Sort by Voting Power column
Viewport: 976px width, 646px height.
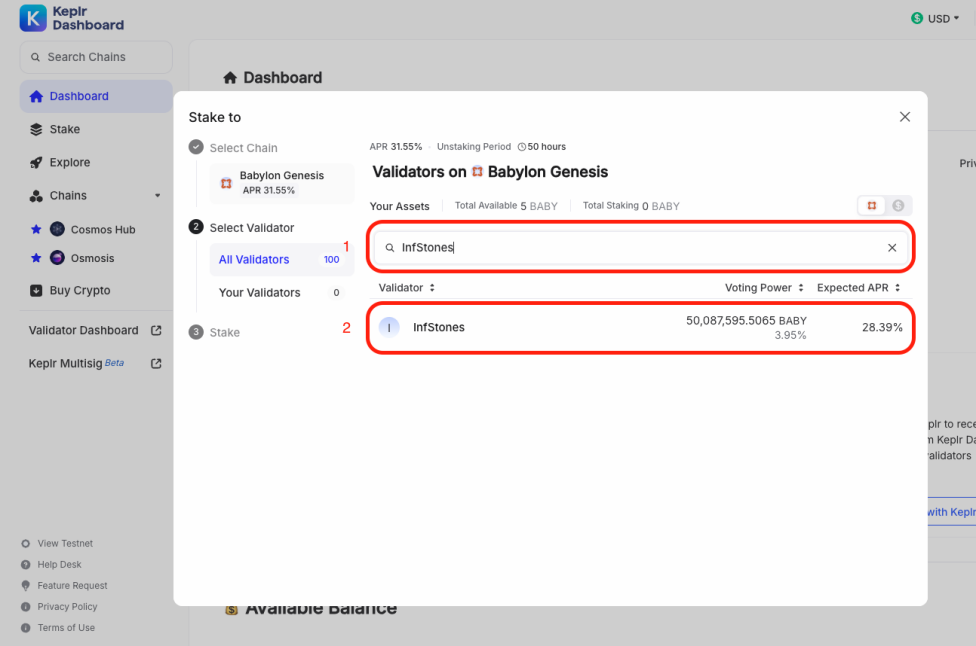(764, 288)
